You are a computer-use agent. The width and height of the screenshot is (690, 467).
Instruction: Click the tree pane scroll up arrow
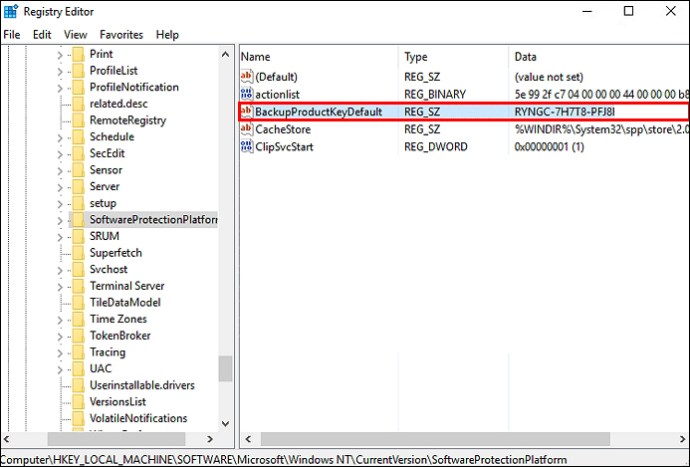coord(225,55)
